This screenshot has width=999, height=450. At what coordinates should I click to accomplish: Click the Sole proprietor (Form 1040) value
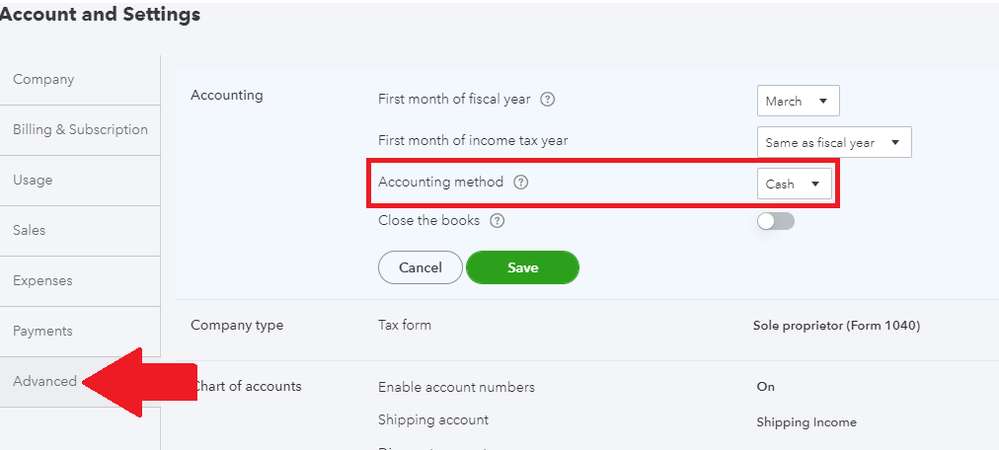pyautogui.click(x=836, y=326)
